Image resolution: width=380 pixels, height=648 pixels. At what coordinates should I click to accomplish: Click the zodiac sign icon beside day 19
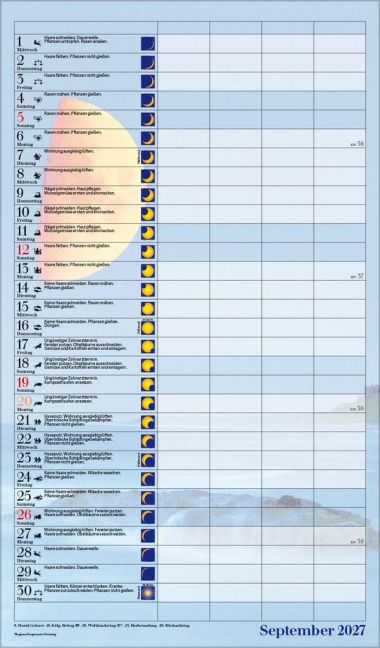pos(38,384)
